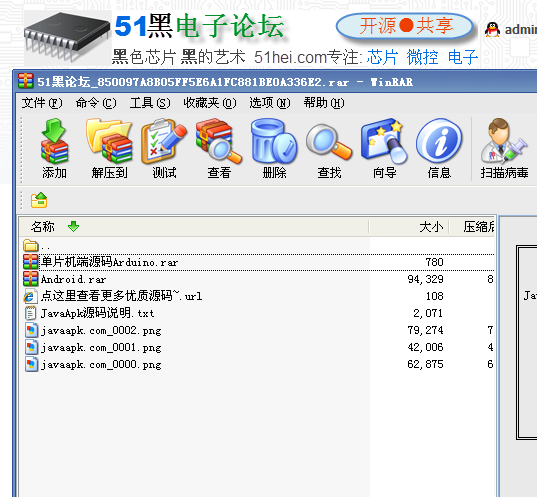Click the 压缩后 column header
Image resolution: width=537 pixels, height=497 pixels.
(473, 226)
